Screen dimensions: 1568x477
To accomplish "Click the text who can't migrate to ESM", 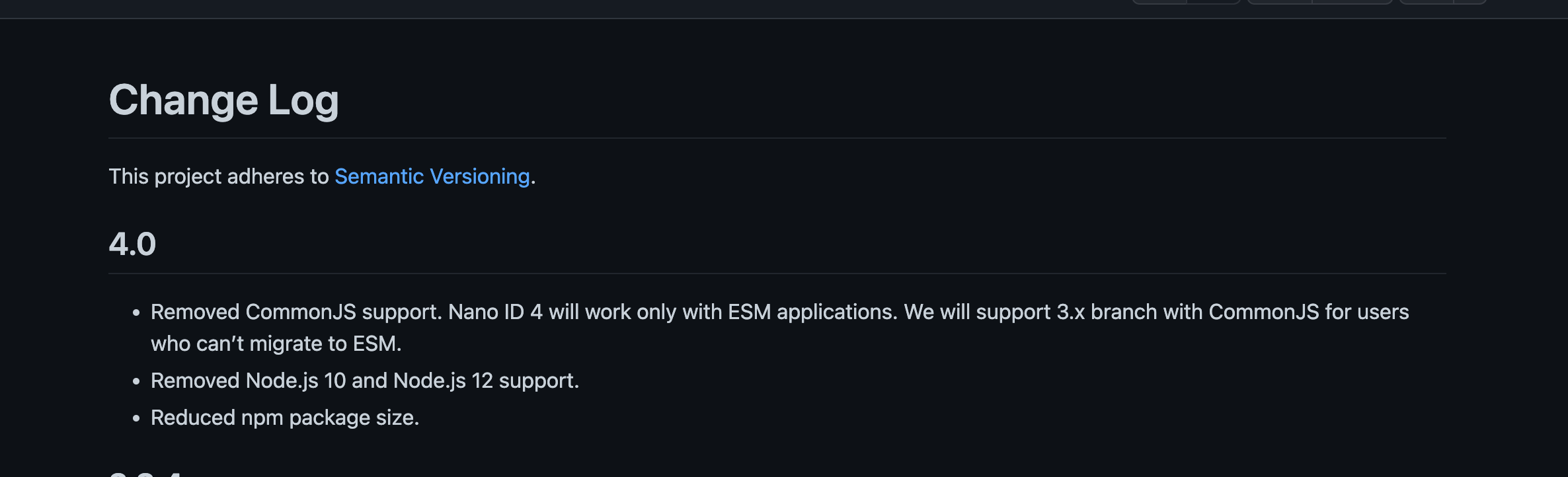I will (x=276, y=344).
